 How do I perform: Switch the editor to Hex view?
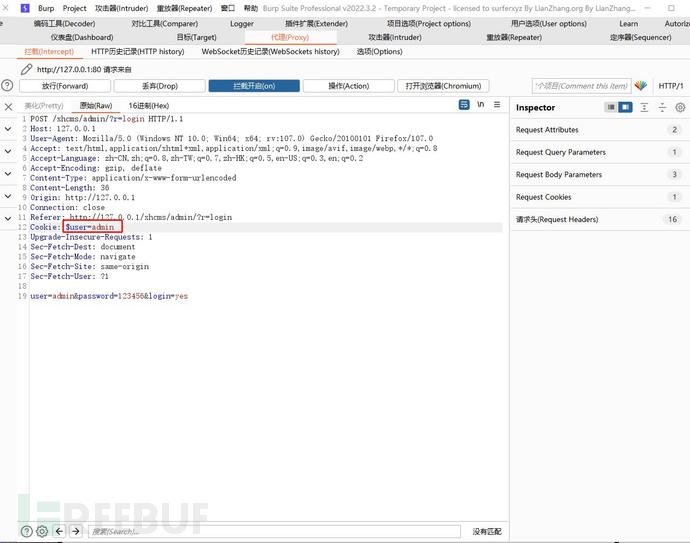pos(149,106)
